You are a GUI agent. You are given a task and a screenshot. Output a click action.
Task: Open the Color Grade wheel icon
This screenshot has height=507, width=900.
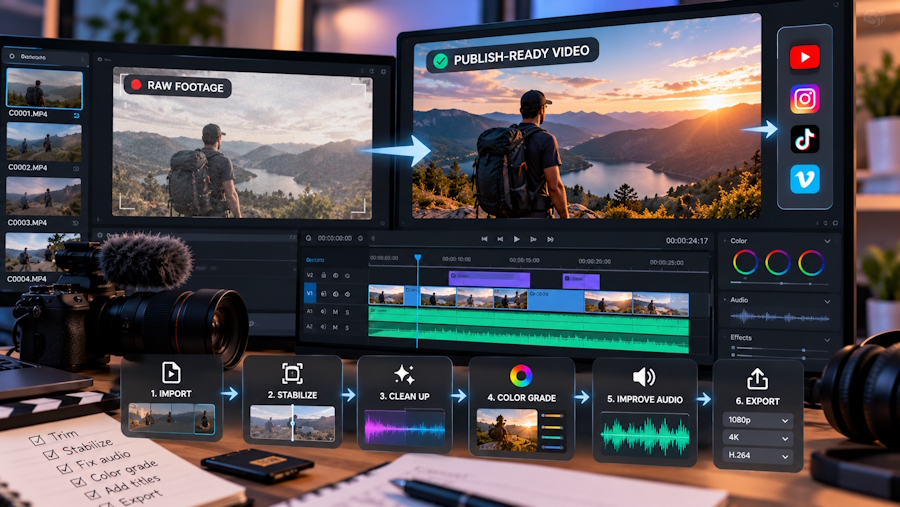click(x=521, y=376)
